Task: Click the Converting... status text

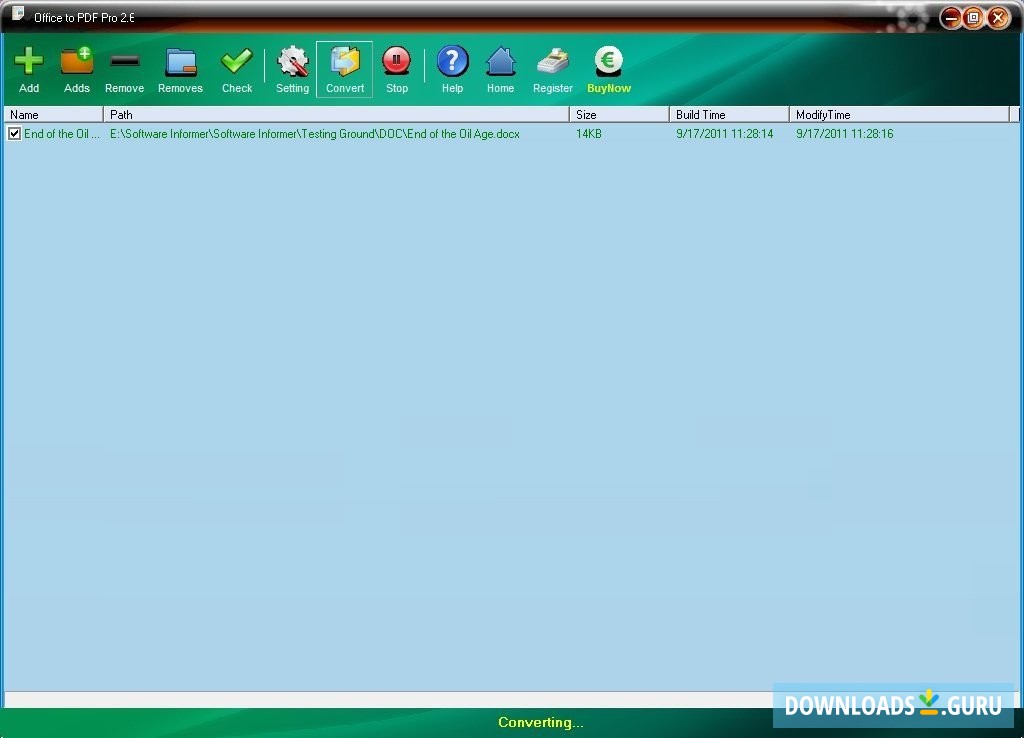Action: click(541, 722)
